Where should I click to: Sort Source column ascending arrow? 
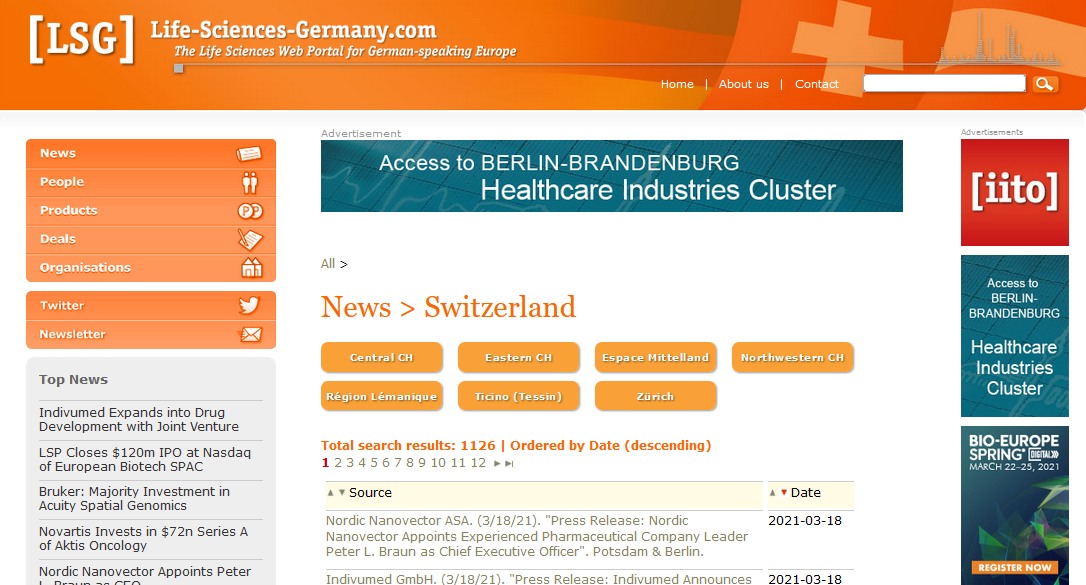[331, 493]
